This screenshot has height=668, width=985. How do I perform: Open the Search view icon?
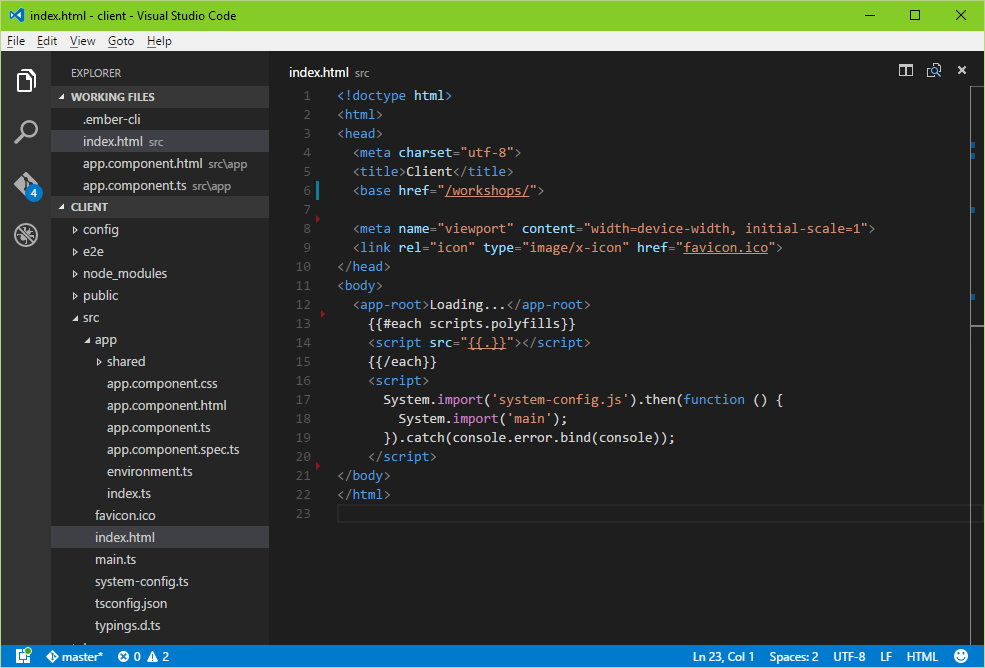[26, 132]
